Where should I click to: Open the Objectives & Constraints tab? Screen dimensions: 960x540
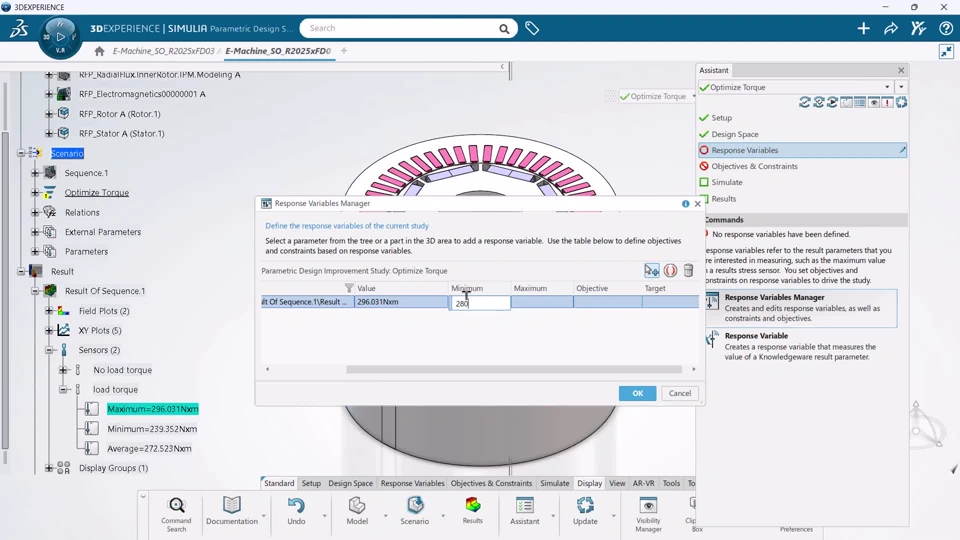(491, 483)
